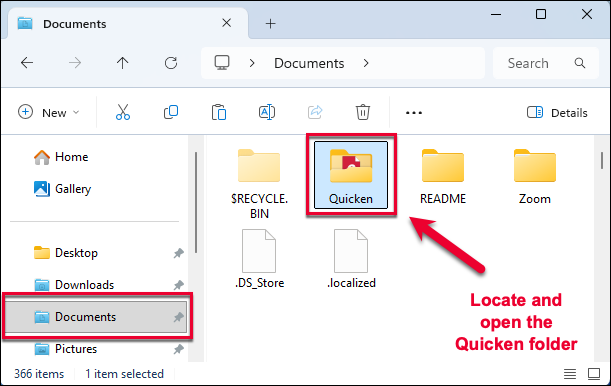611x386 pixels.
Task: Select Documents in the navigation pane
Action: pos(97,317)
